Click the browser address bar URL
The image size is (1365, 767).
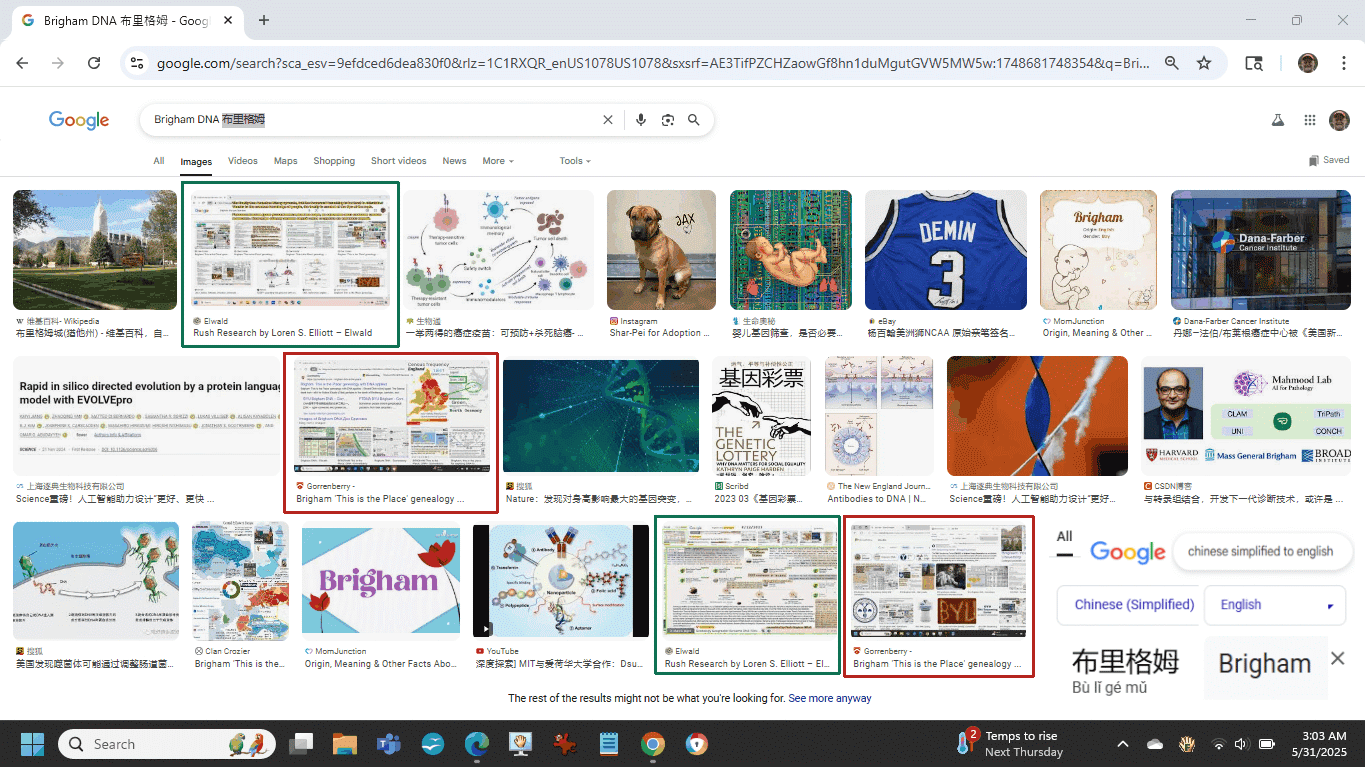pyautogui.click(x=652, y=63)
